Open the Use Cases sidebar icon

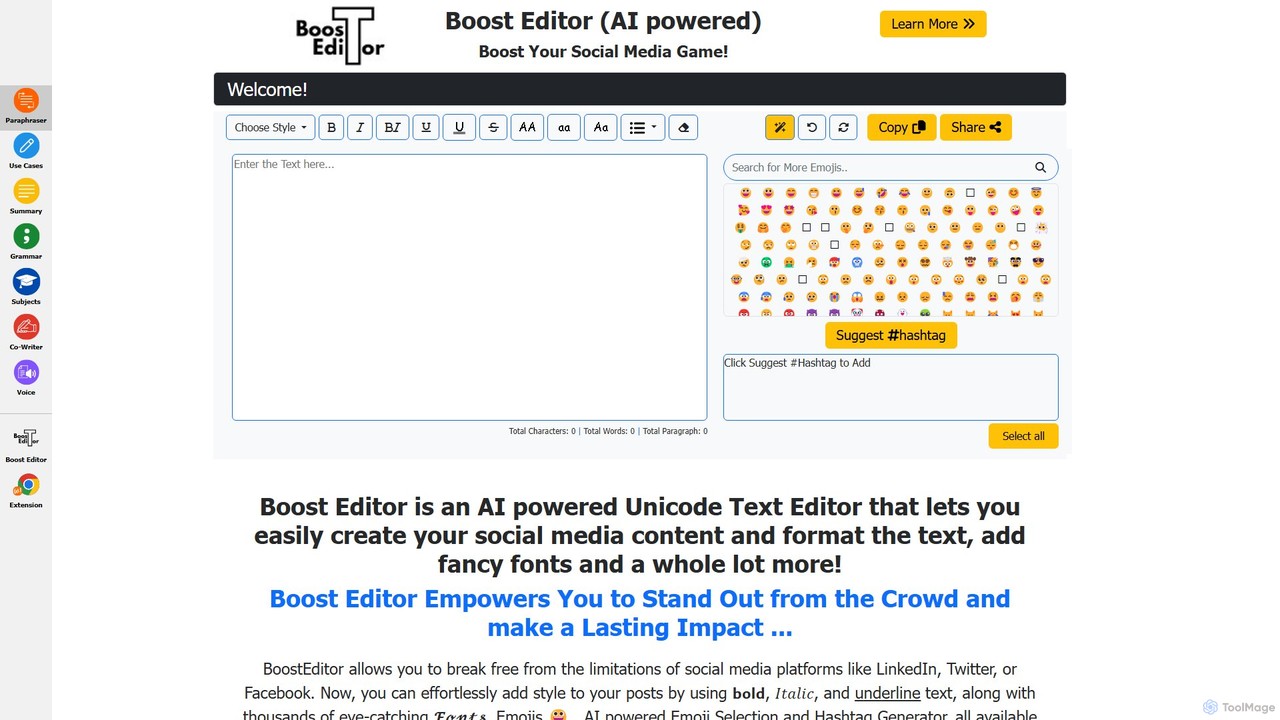[26, 152]
